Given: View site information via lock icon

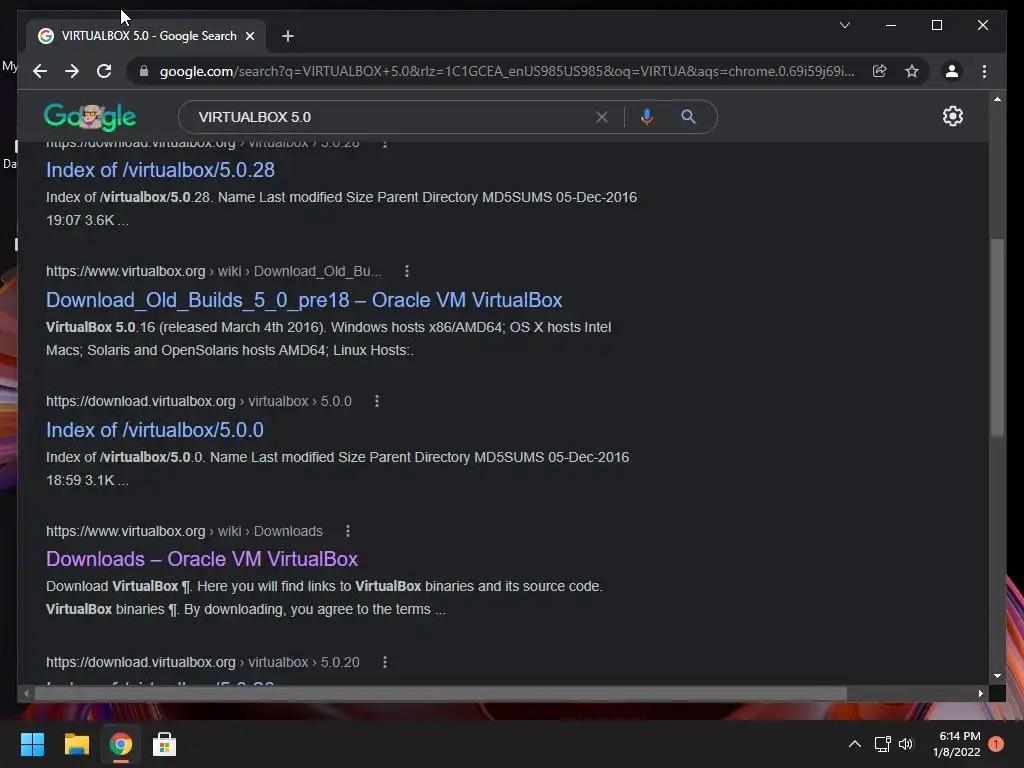Looking at the screenshot, I should (x=144, y=71).
